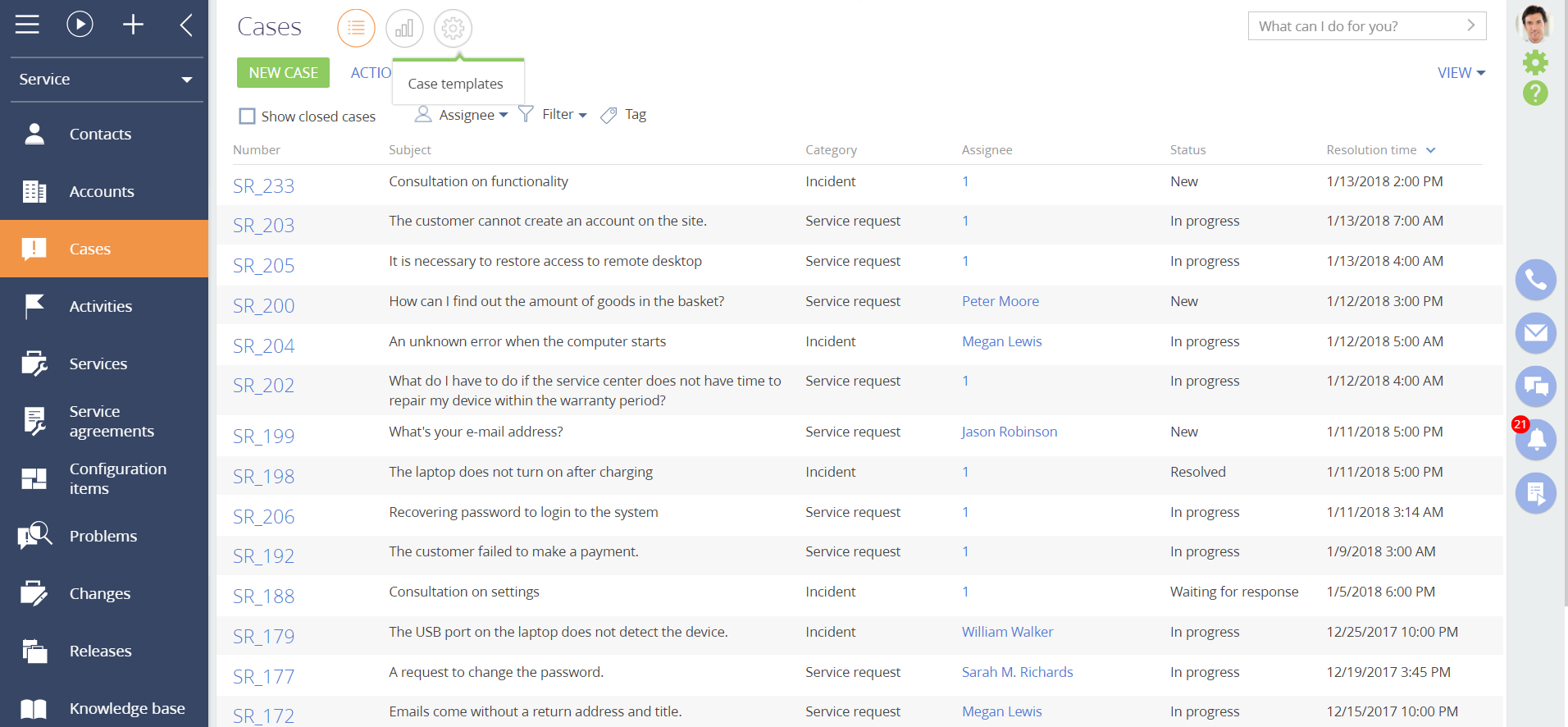Open case SR_204 link
Image resolution: width=1568 pixels, height=727 pixels.
[263, 346]
